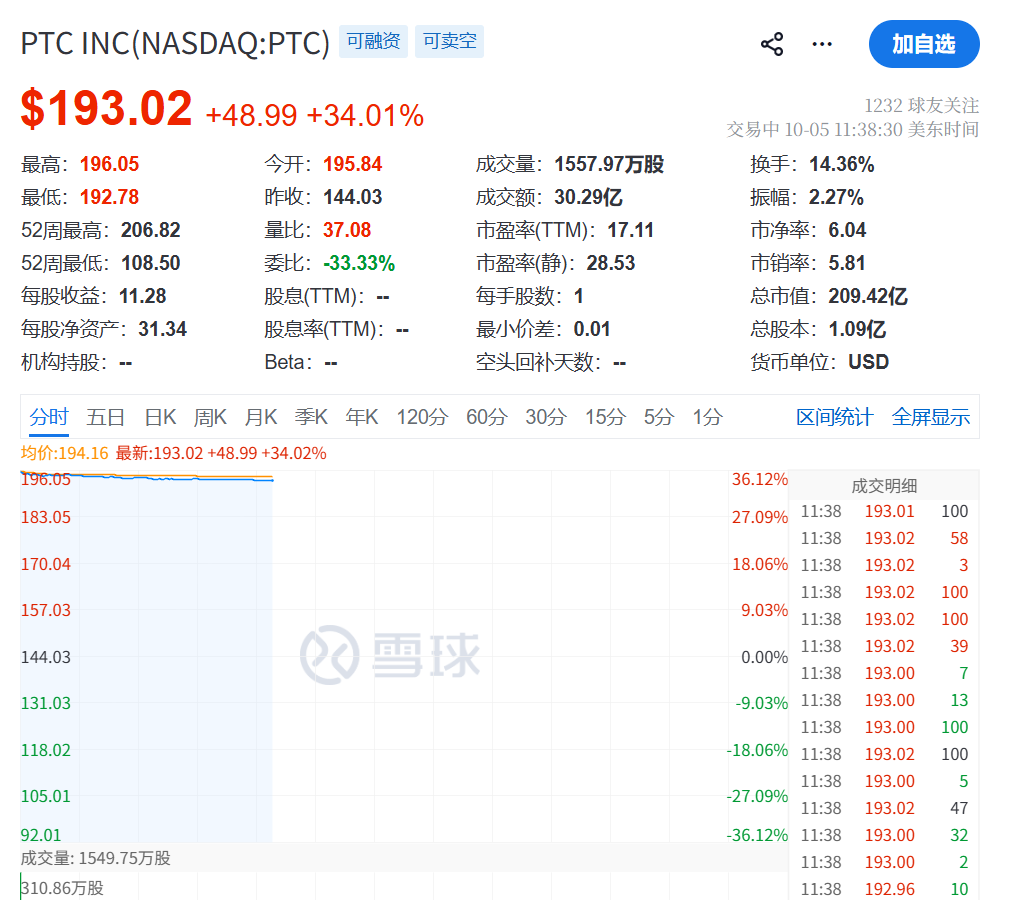Click the 均价:194.16 label above chart
Viewport: 1014px width, 900px height.
click(x=65, y=453)
